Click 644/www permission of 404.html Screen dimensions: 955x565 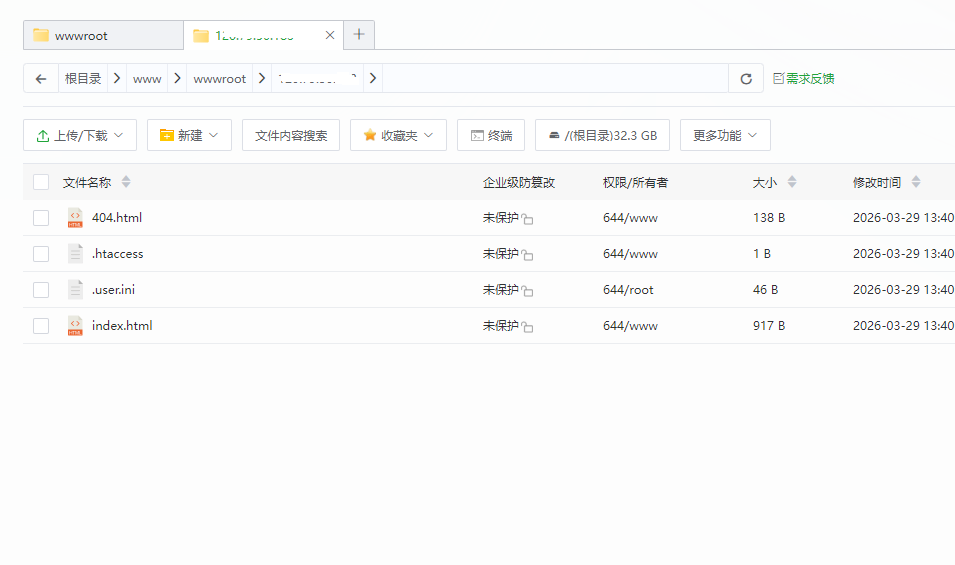pyautogui.click(x=630, y=218)
